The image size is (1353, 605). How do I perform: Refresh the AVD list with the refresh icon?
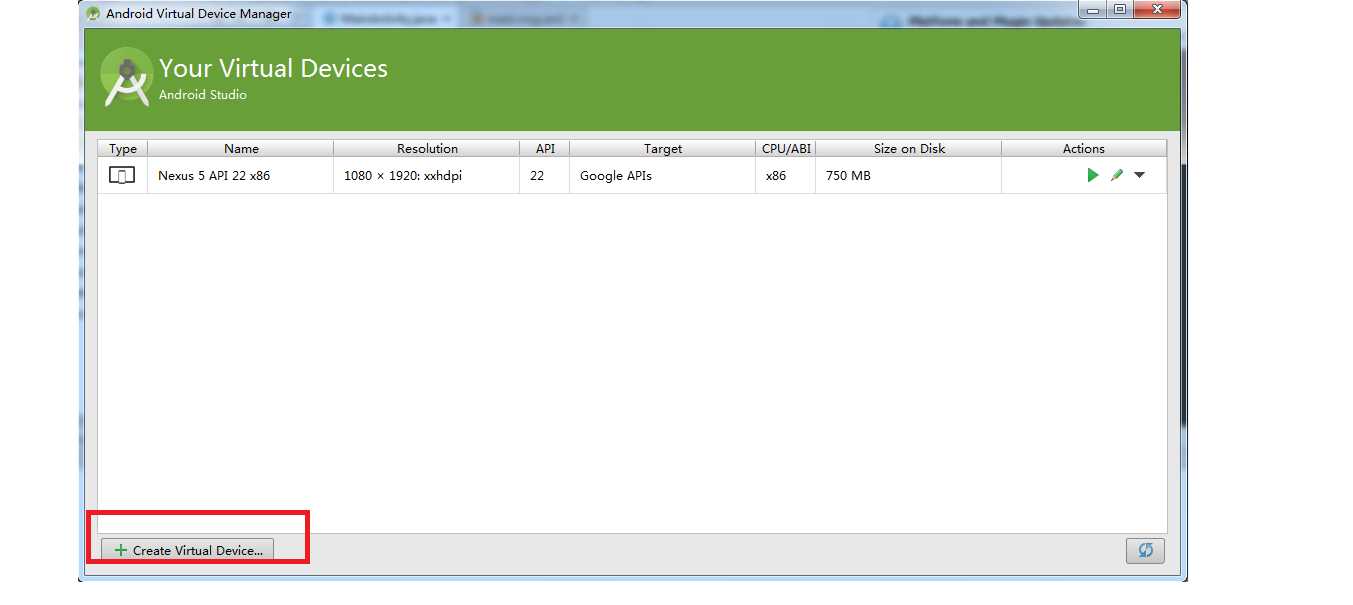[1145, 550]
